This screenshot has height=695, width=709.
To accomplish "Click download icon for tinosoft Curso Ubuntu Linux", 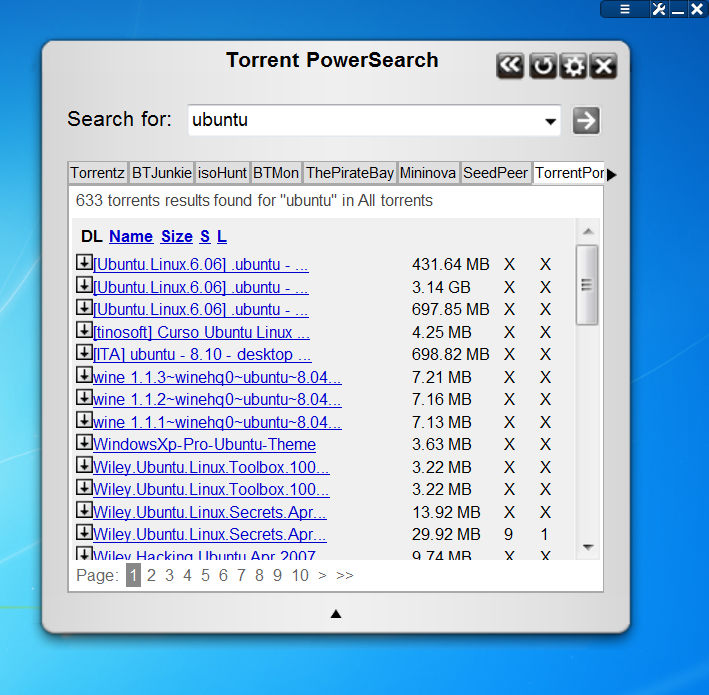I will tap(84, 330).
